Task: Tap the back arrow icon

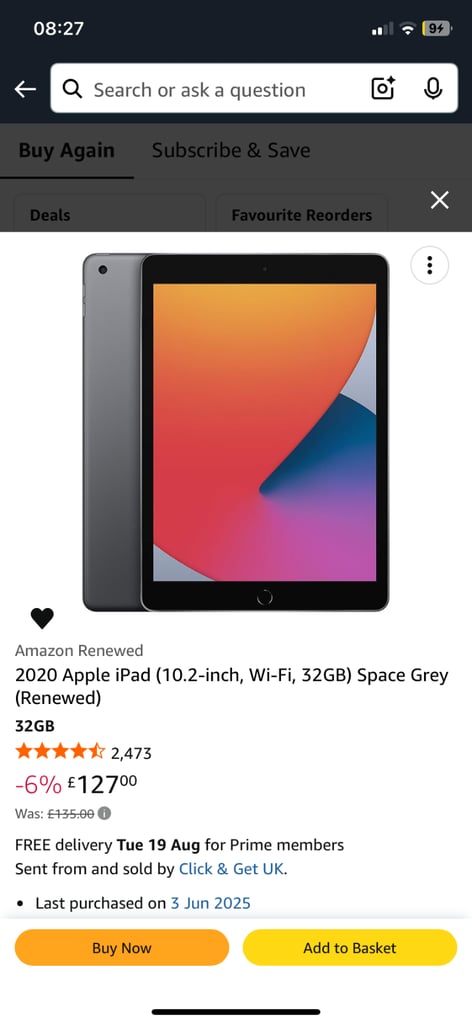Action: click(x=25, y=89)
